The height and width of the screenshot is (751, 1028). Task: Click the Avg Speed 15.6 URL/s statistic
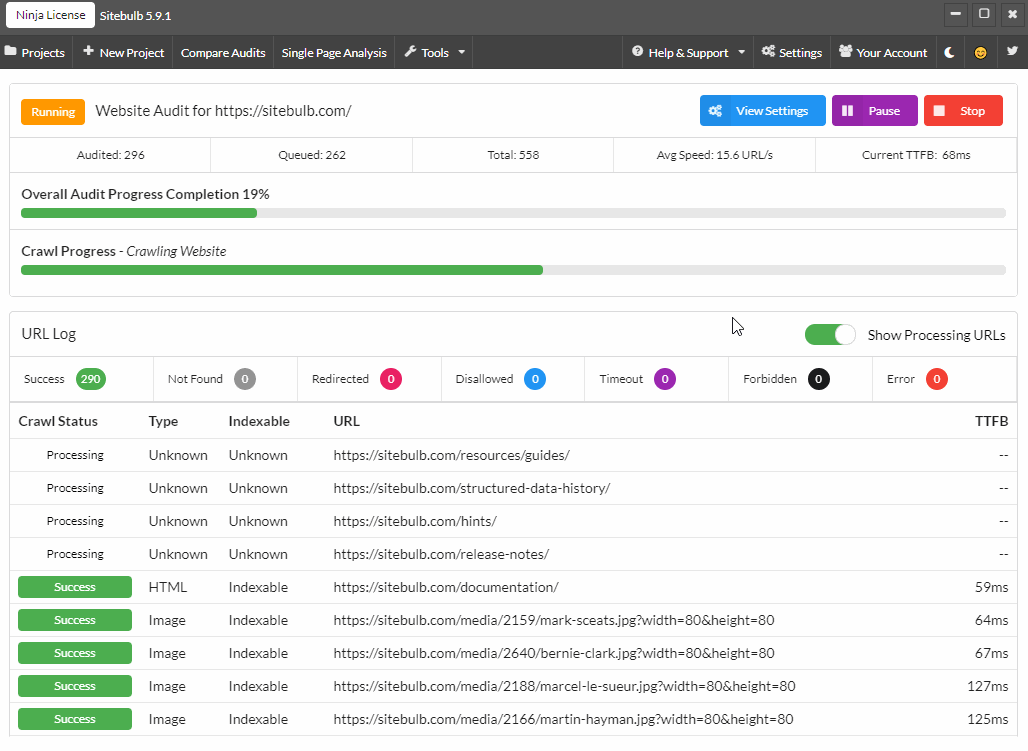[715, 155]
